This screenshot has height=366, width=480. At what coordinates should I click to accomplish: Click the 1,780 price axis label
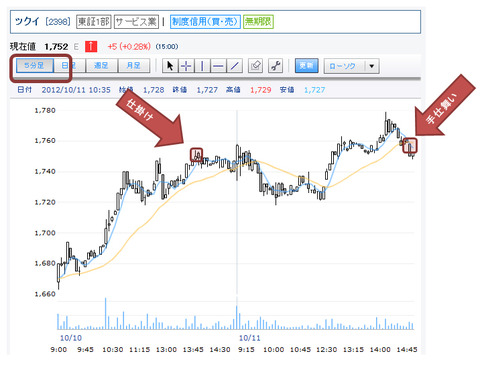[45, 110]
